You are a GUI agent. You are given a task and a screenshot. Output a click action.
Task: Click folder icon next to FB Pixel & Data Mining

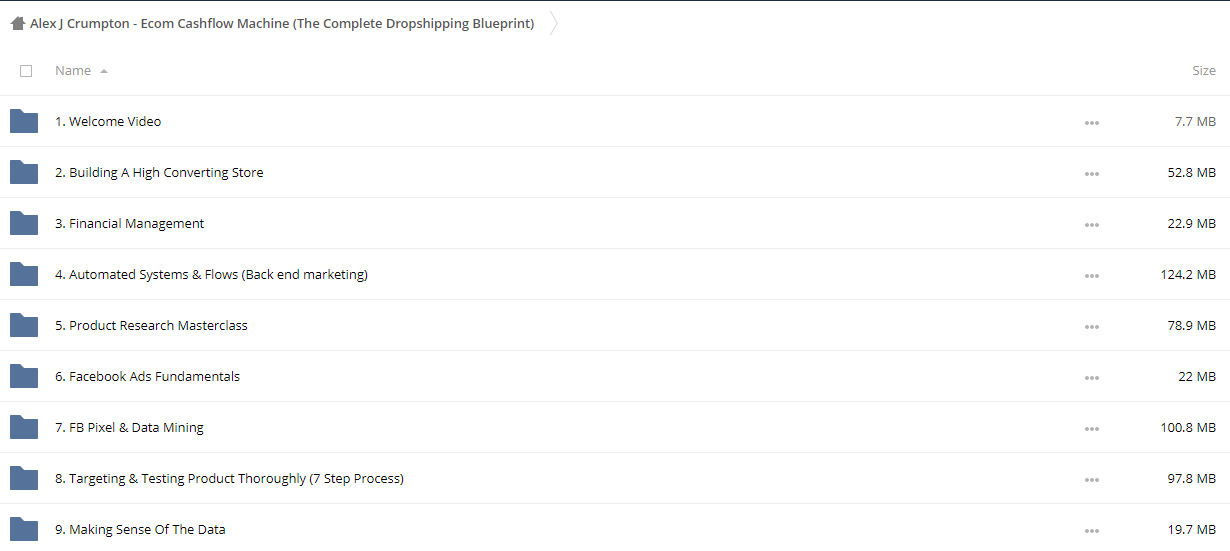[x=24, y=427]
